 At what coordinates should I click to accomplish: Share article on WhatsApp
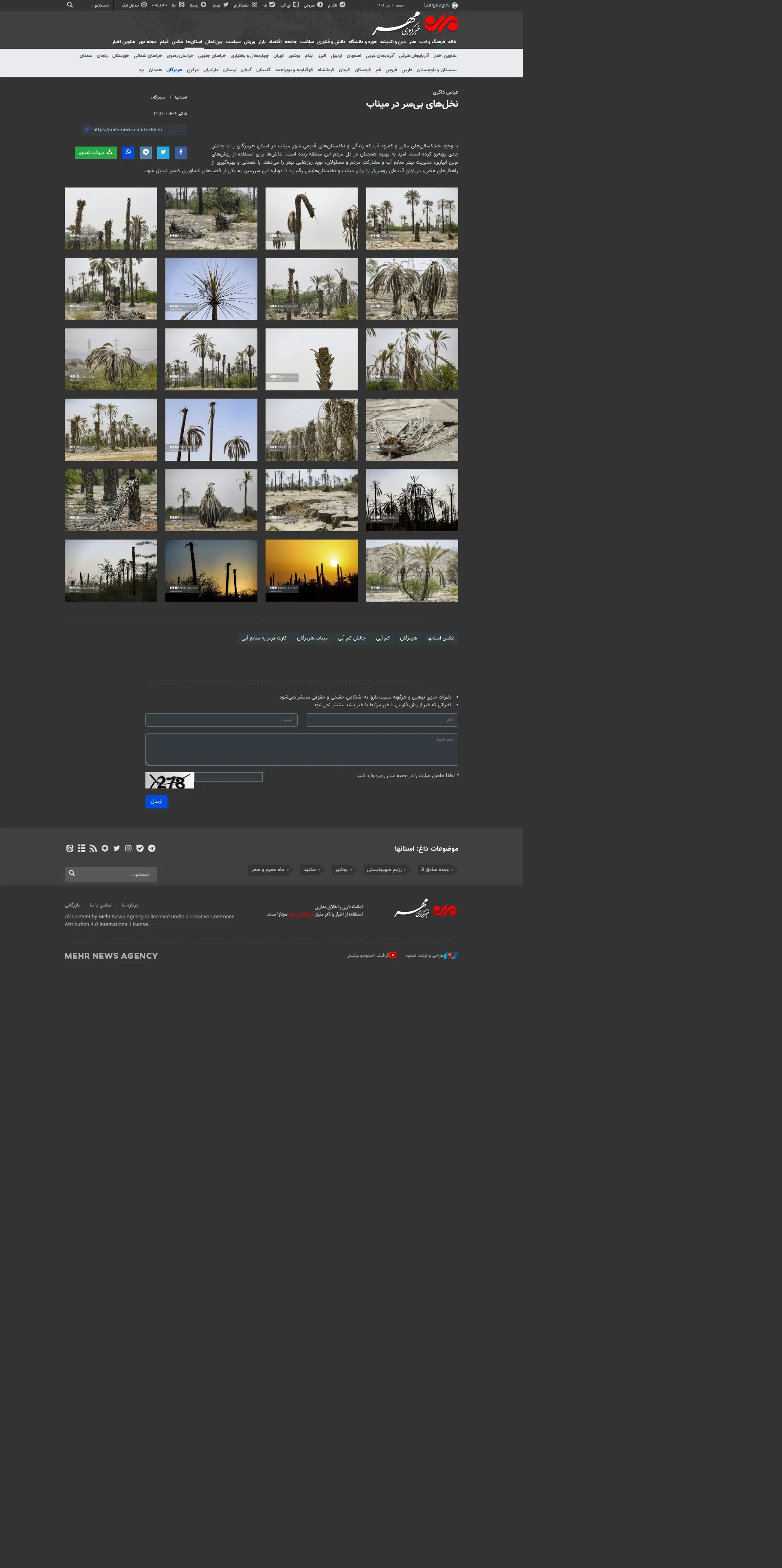[128, 152]
